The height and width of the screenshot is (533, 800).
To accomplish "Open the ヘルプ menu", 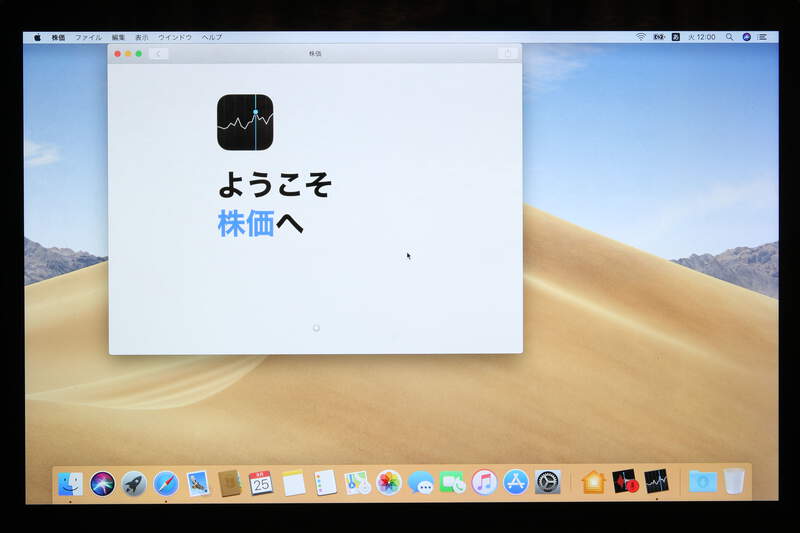I will [x=211, y=37].
